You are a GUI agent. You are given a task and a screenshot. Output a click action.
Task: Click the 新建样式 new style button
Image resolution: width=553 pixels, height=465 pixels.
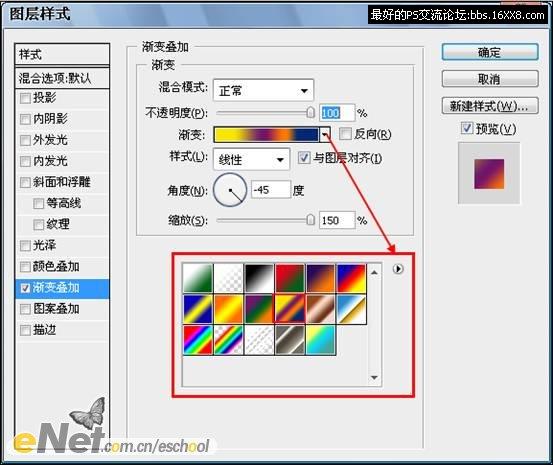click(490, 106)
